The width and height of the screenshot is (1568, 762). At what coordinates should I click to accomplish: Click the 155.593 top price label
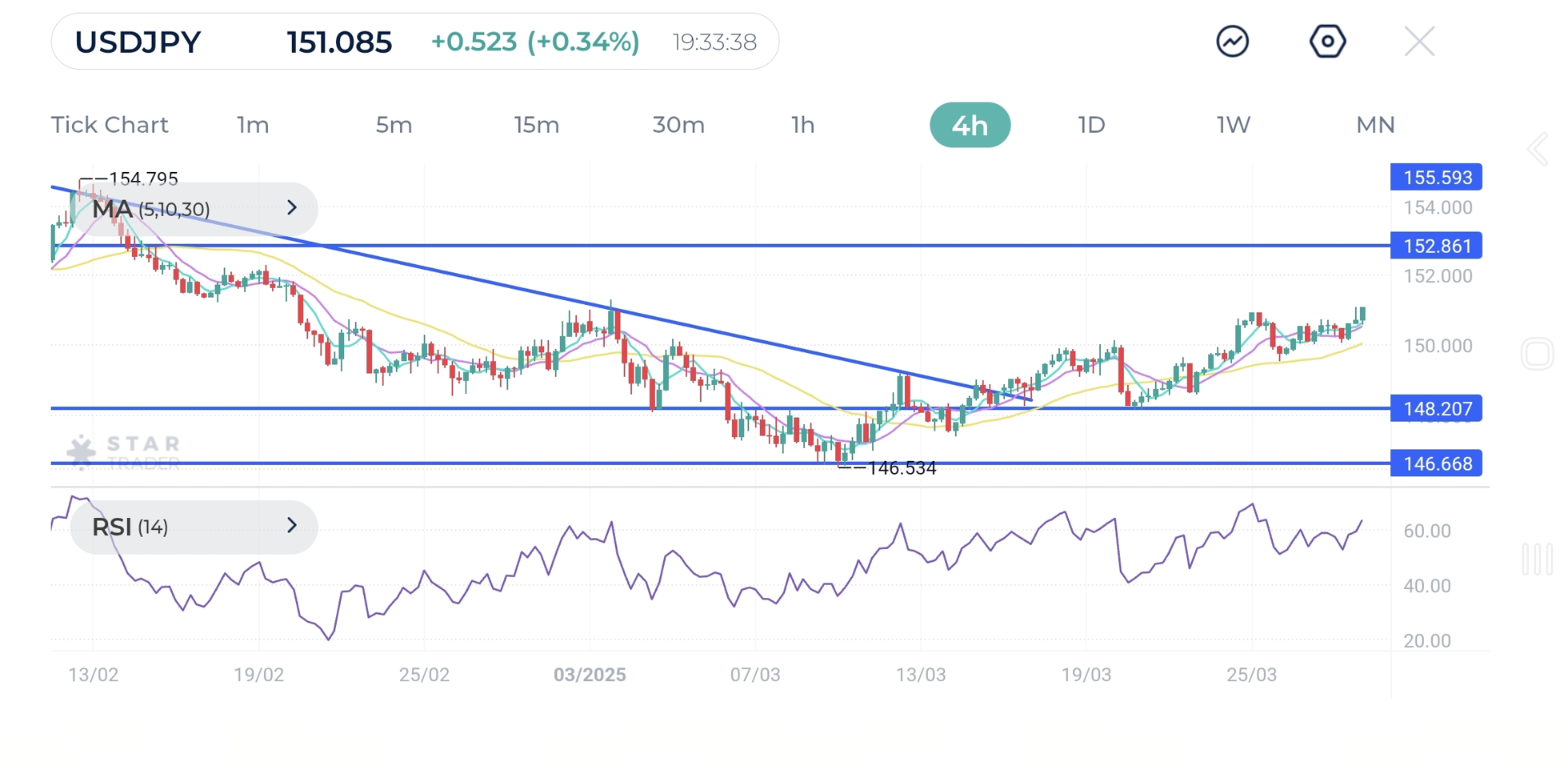[x=1436, y=177]
